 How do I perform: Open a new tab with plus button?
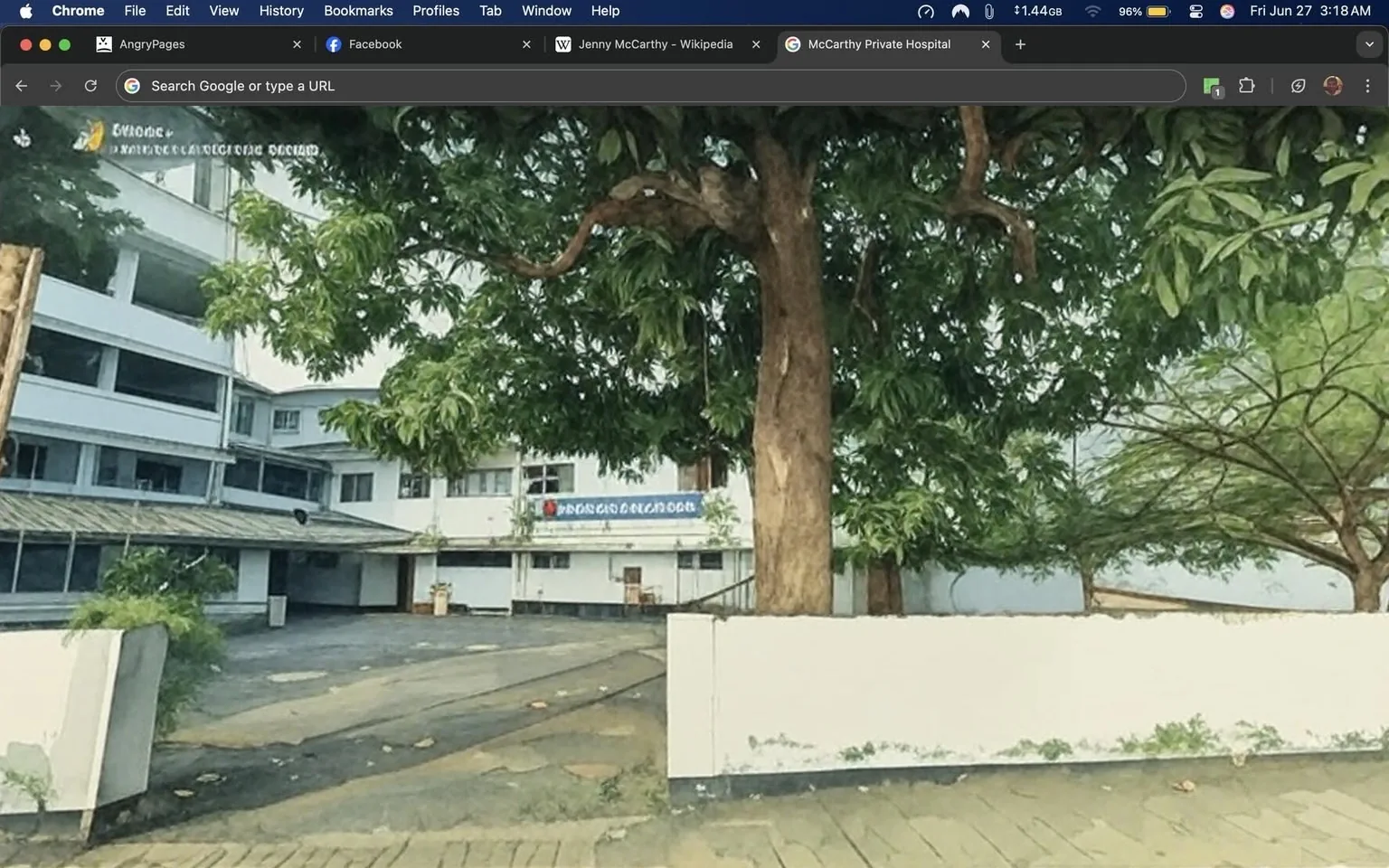point(1020,44)
